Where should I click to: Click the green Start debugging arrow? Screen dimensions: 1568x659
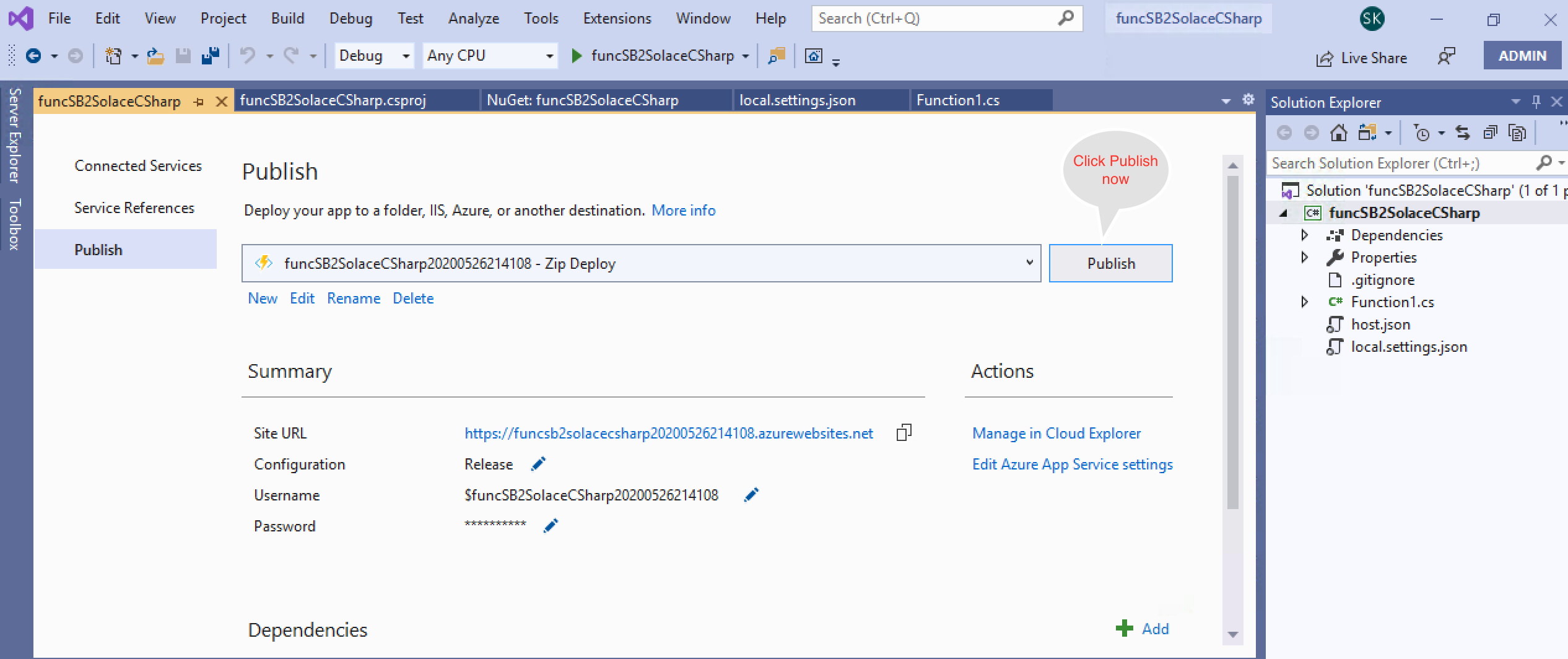[x=577, y=56]
